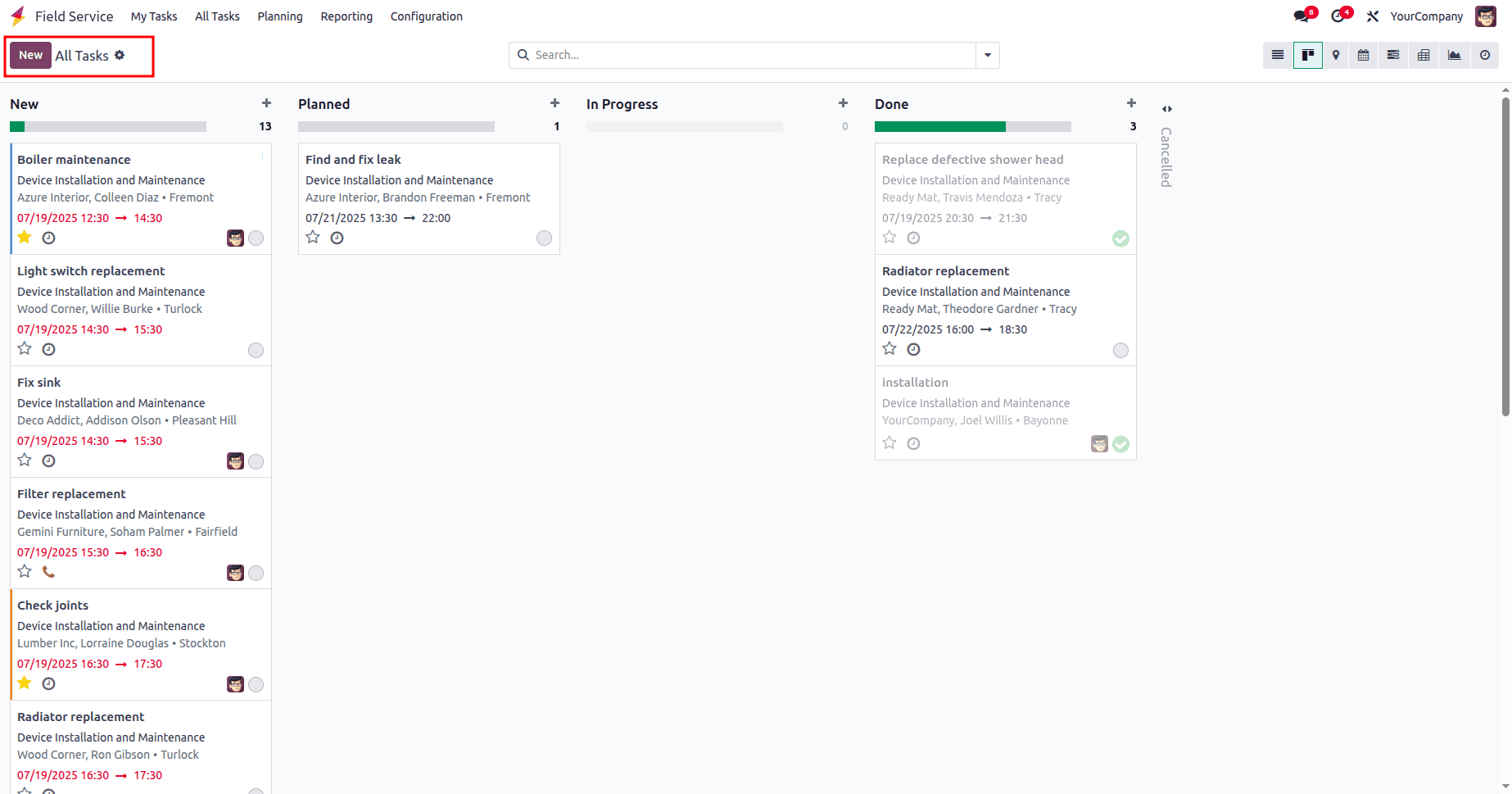Open Planning menu

280,16
